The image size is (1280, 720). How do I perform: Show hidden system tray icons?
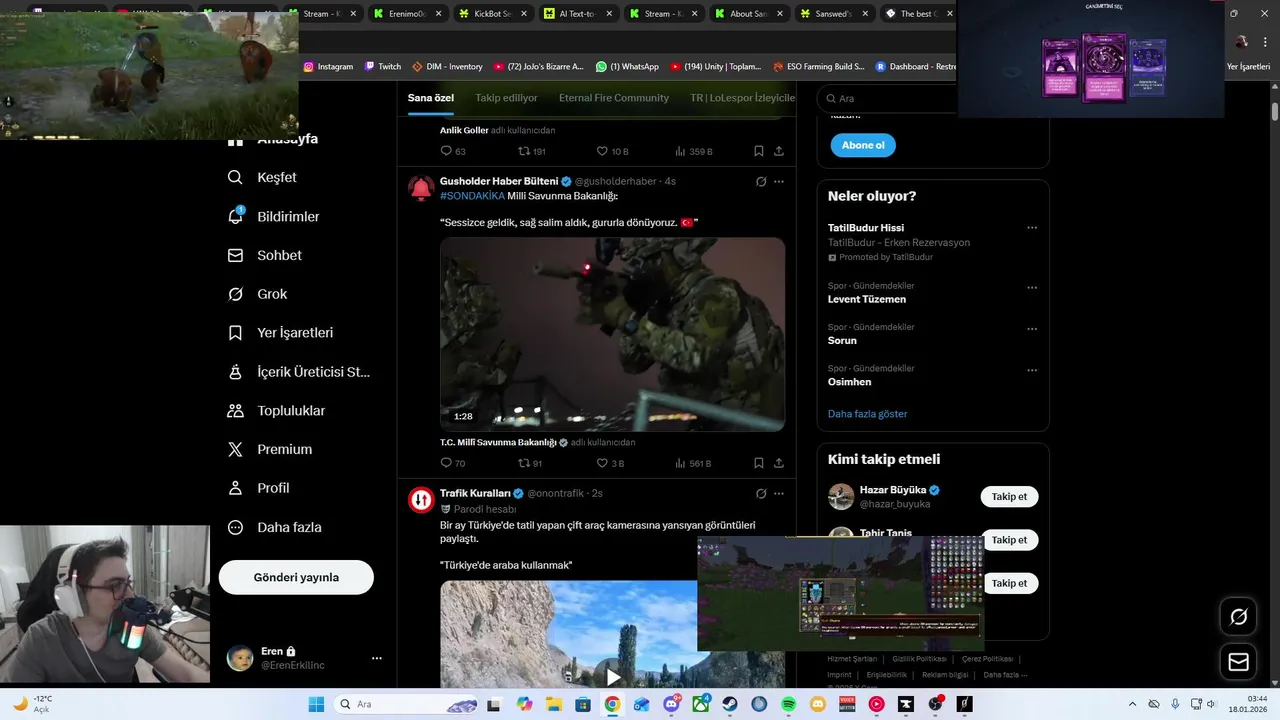coord(1134,704)
